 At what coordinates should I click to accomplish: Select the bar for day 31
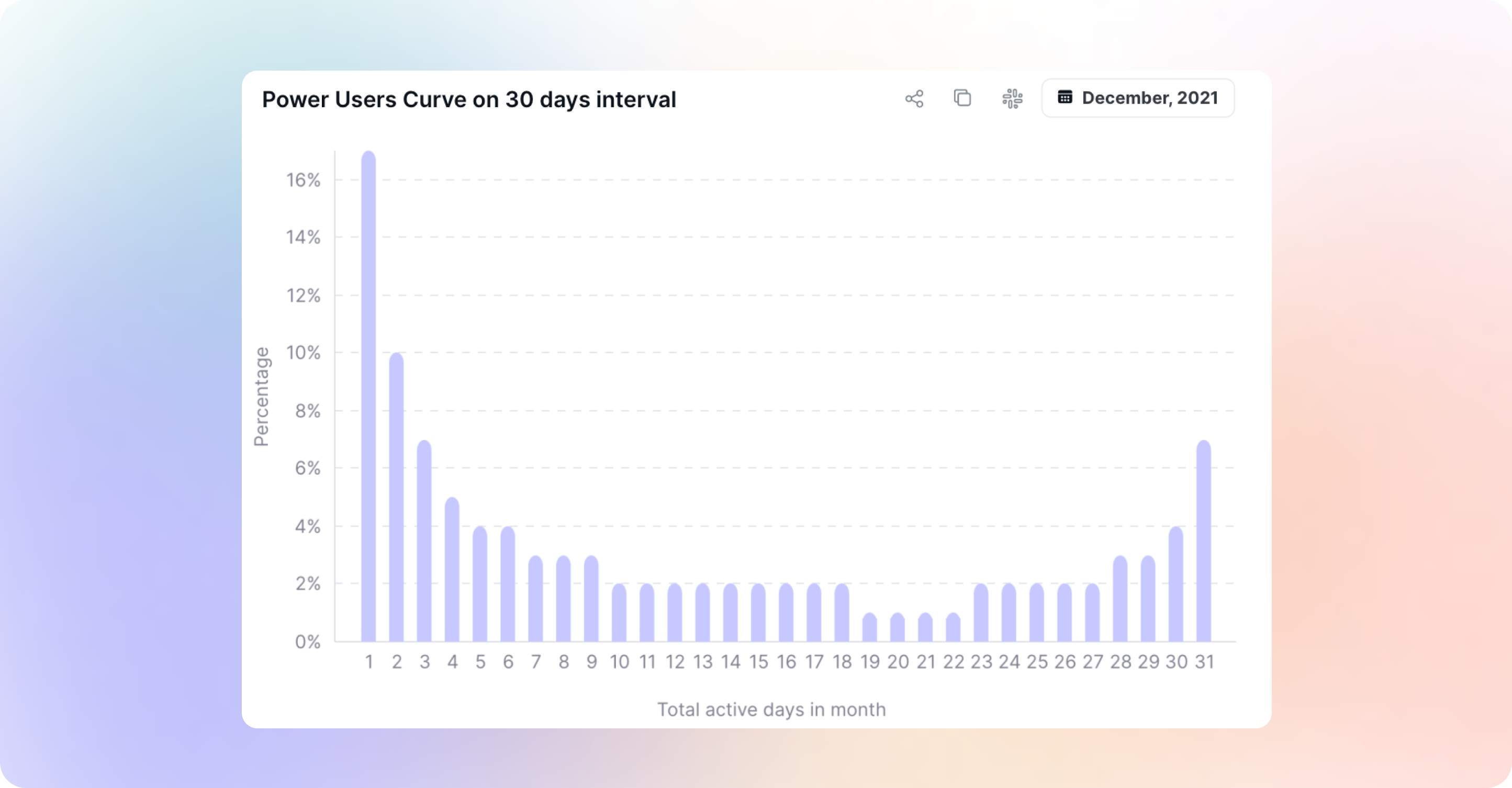[x=1204, y=541]
